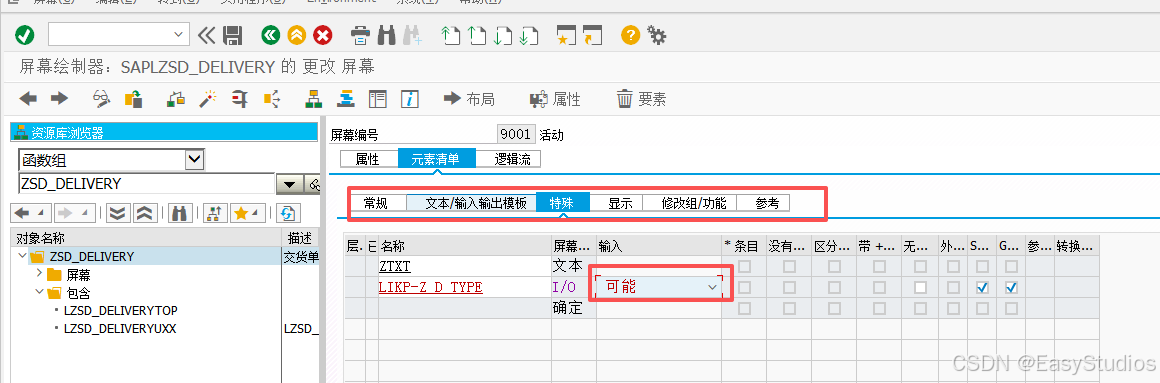Click the blue information 'i' icon
This screenshot has width=1160, height=383.
click(x=411, y=98)
